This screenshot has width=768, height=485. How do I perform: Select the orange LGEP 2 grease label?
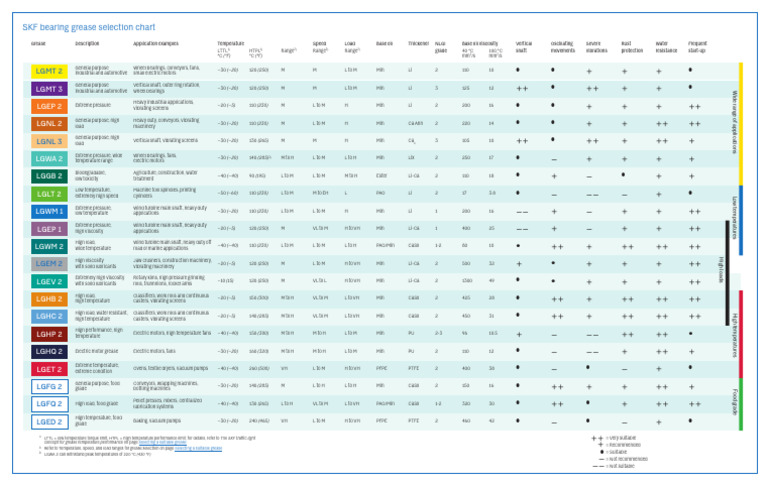click(49, 106)
